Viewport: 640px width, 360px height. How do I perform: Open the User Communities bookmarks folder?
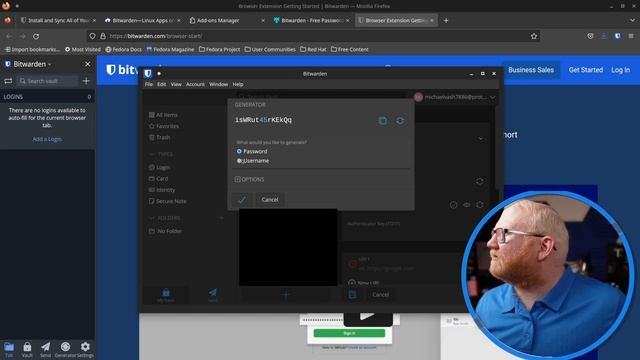(270, 49)
